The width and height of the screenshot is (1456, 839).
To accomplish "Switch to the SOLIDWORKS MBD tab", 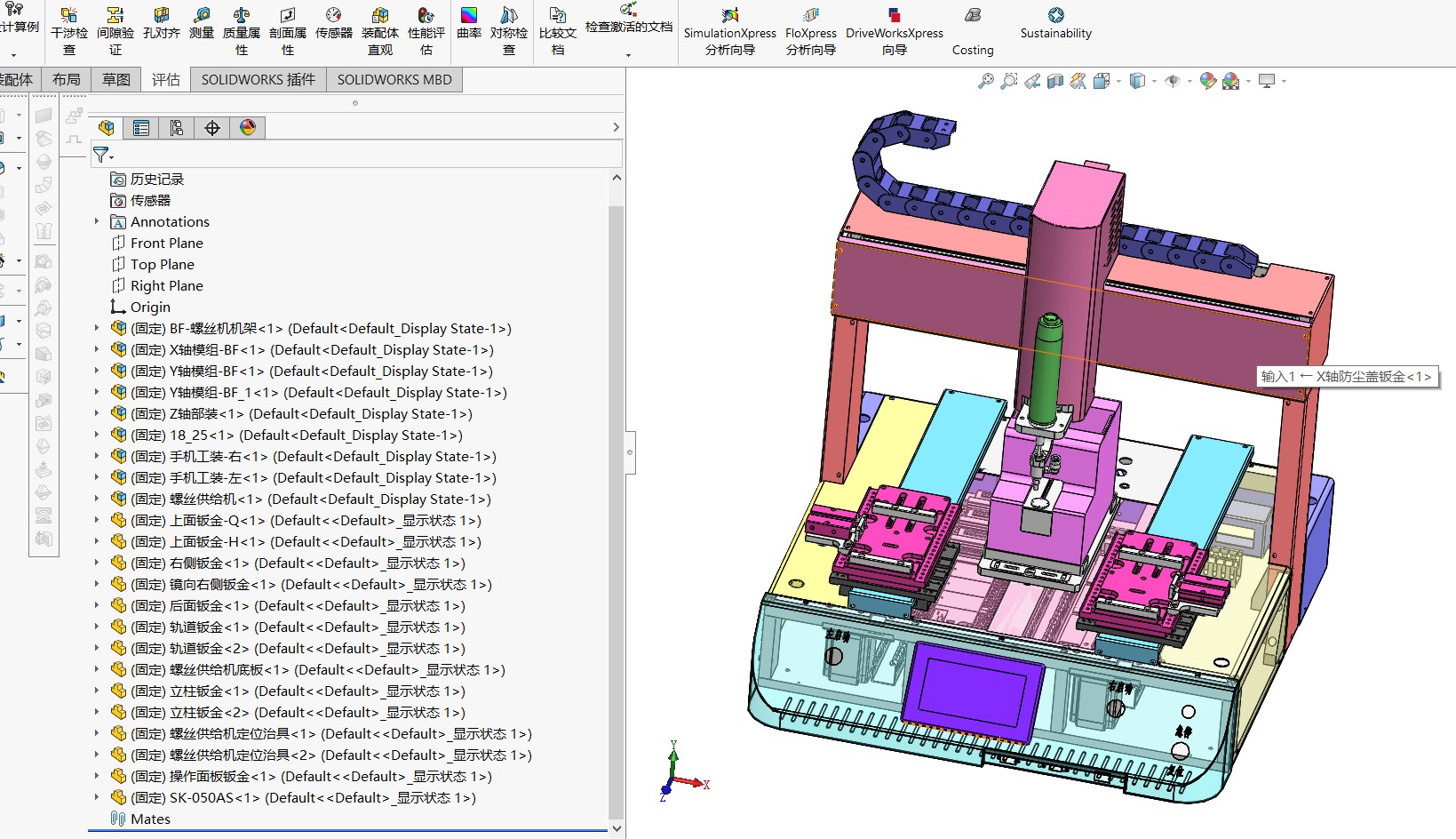I will point(394,80).
